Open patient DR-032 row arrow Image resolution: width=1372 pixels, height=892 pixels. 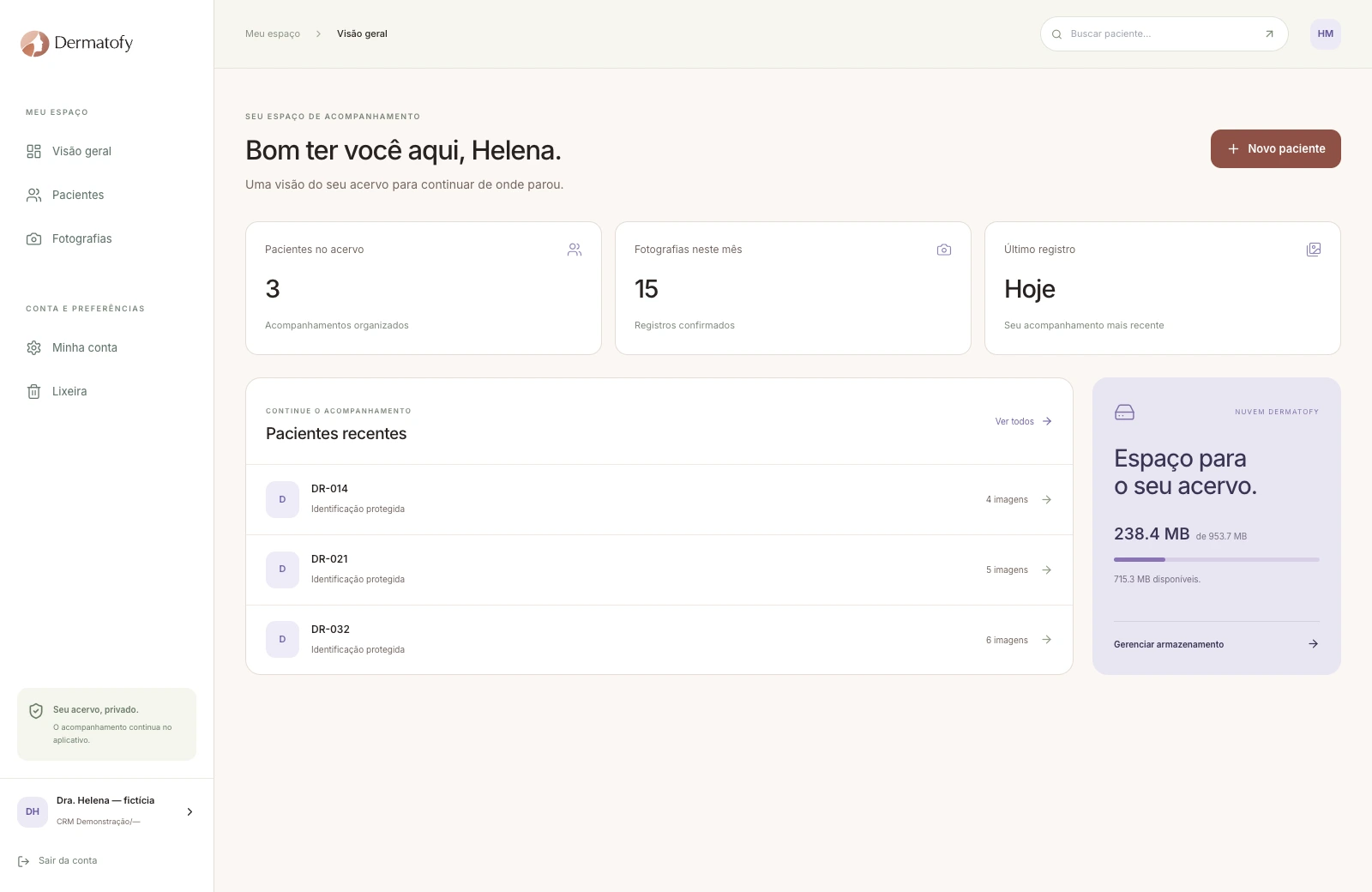click(x=1046, y=640)
